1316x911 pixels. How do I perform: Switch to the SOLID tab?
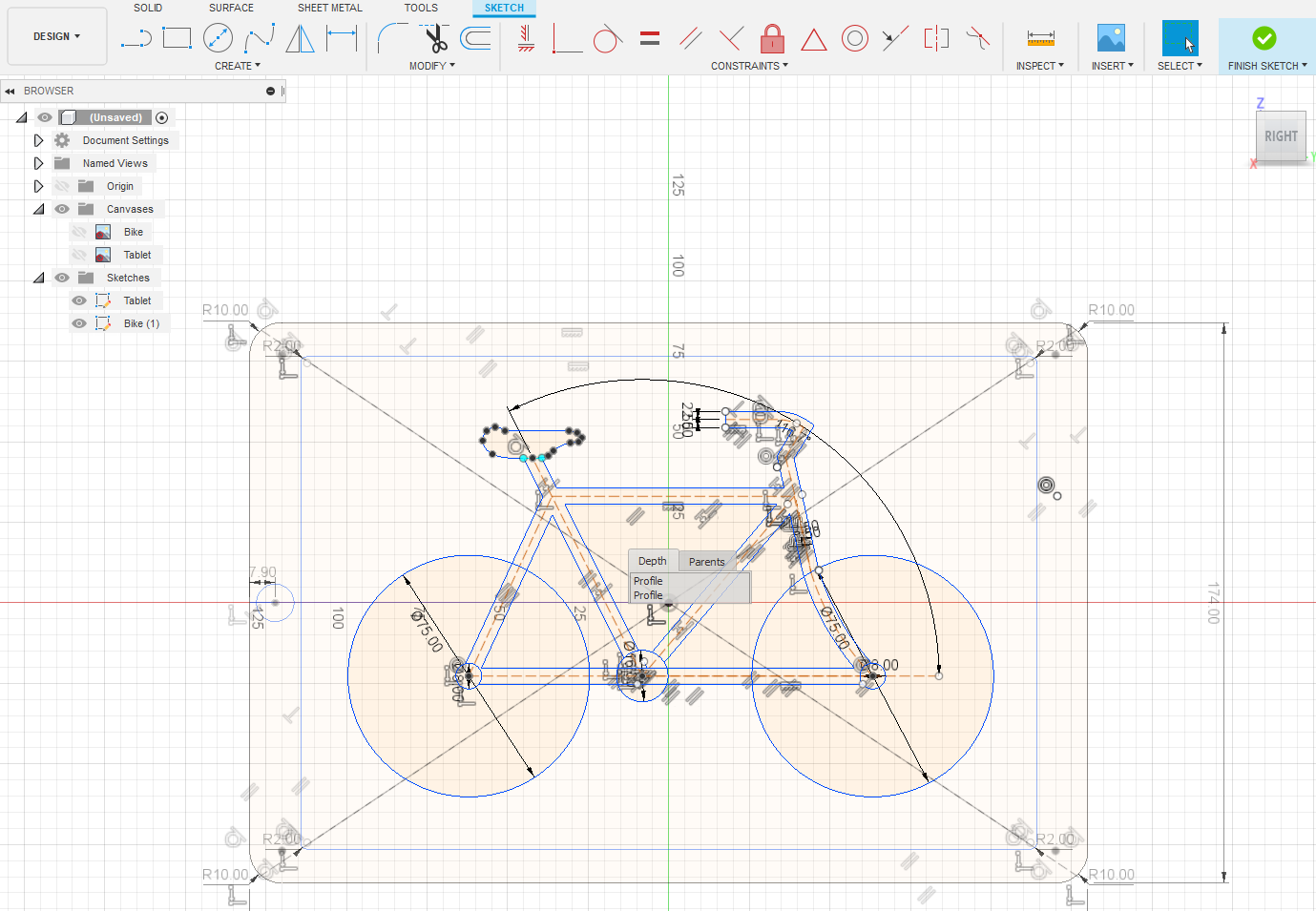tap(148, 8)
